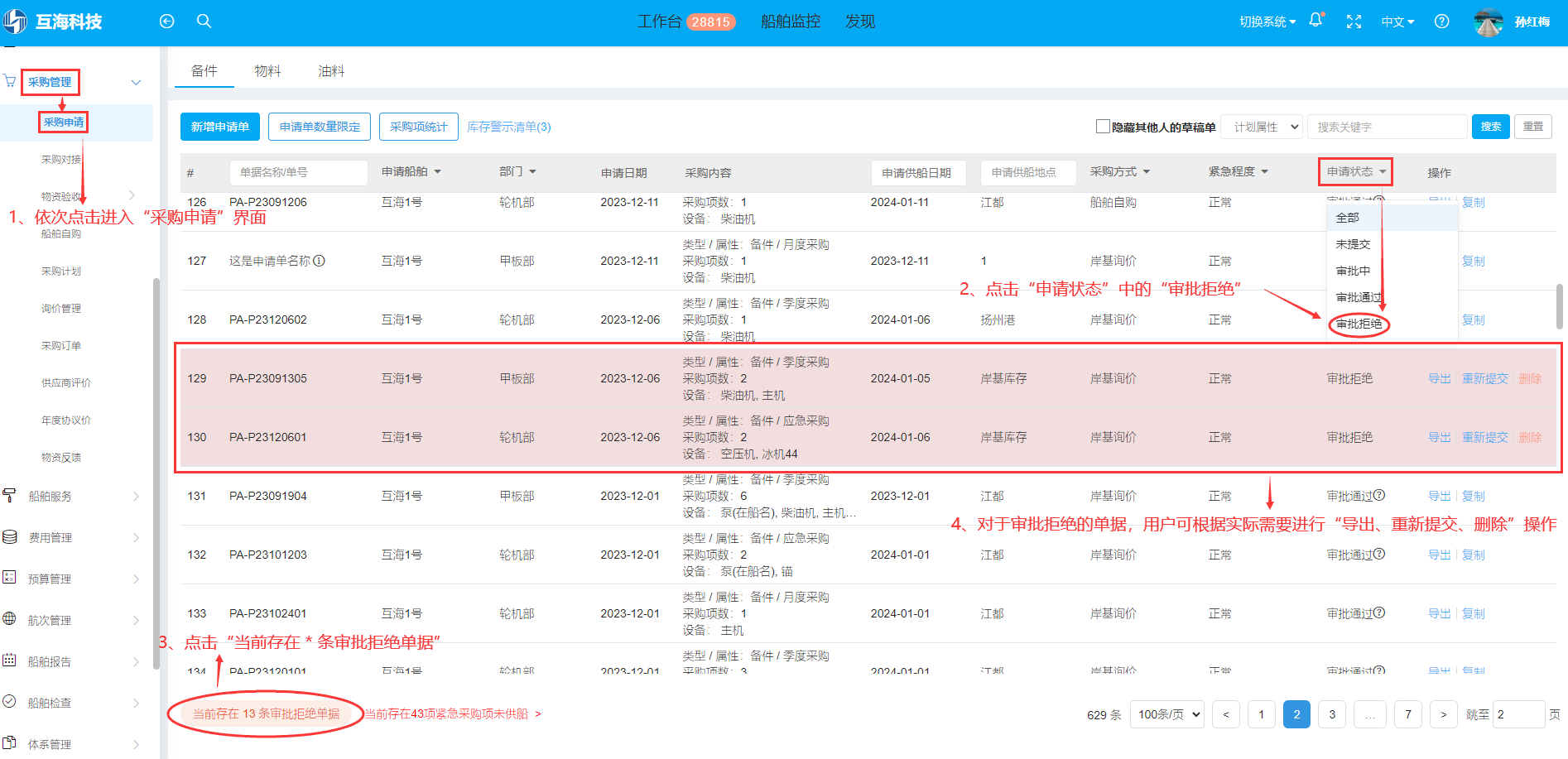Click help icon beside 审批通过 in row 132
Viewport: 1568px width, 759px height.
[1379, 554]
